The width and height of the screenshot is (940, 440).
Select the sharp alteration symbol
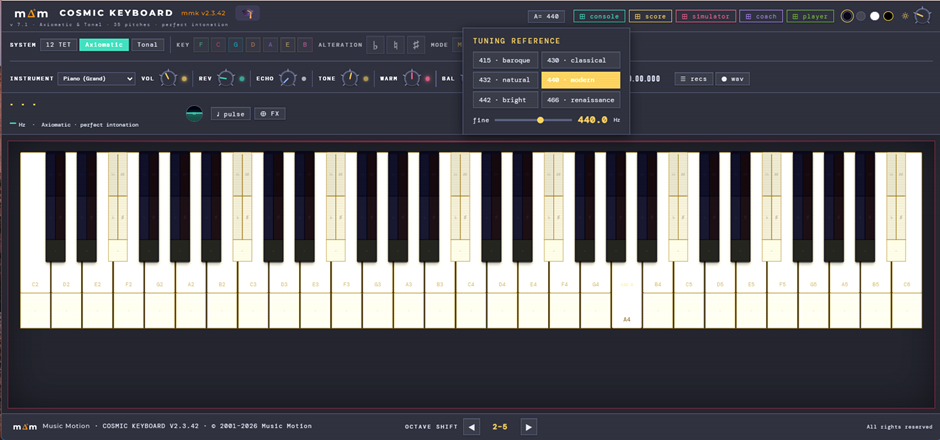point(415,44)
